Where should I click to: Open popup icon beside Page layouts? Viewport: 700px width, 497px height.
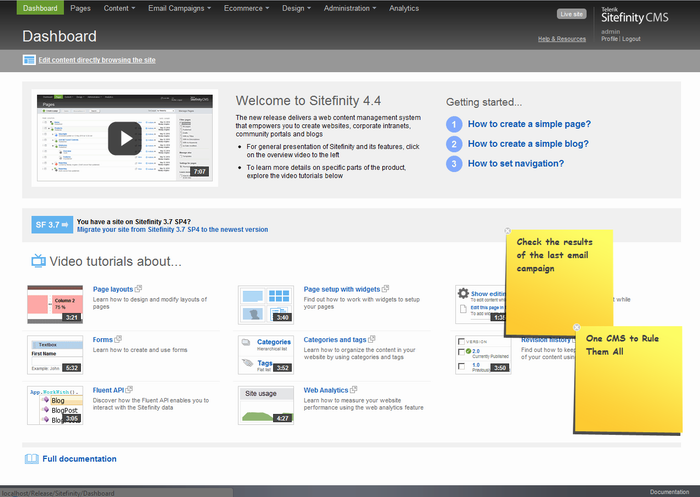coord(142,289)
